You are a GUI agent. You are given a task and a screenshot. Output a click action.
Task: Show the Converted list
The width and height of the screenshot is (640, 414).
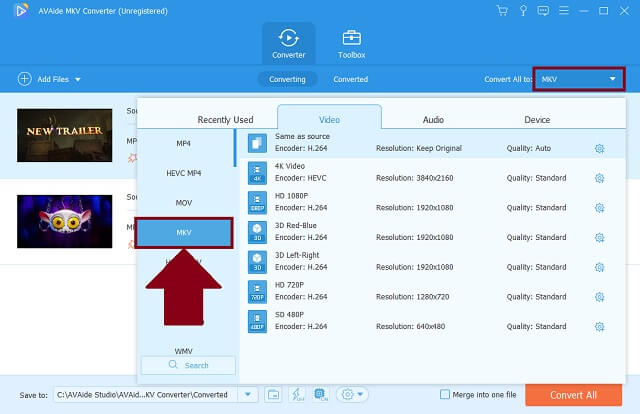(x=350, y=79)
